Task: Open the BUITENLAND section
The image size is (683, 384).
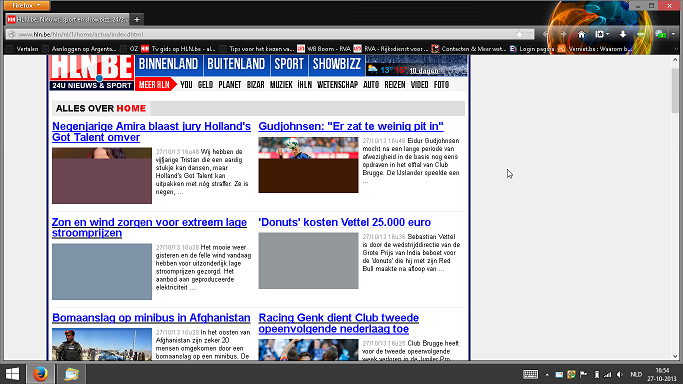Action: pos(236,64)
